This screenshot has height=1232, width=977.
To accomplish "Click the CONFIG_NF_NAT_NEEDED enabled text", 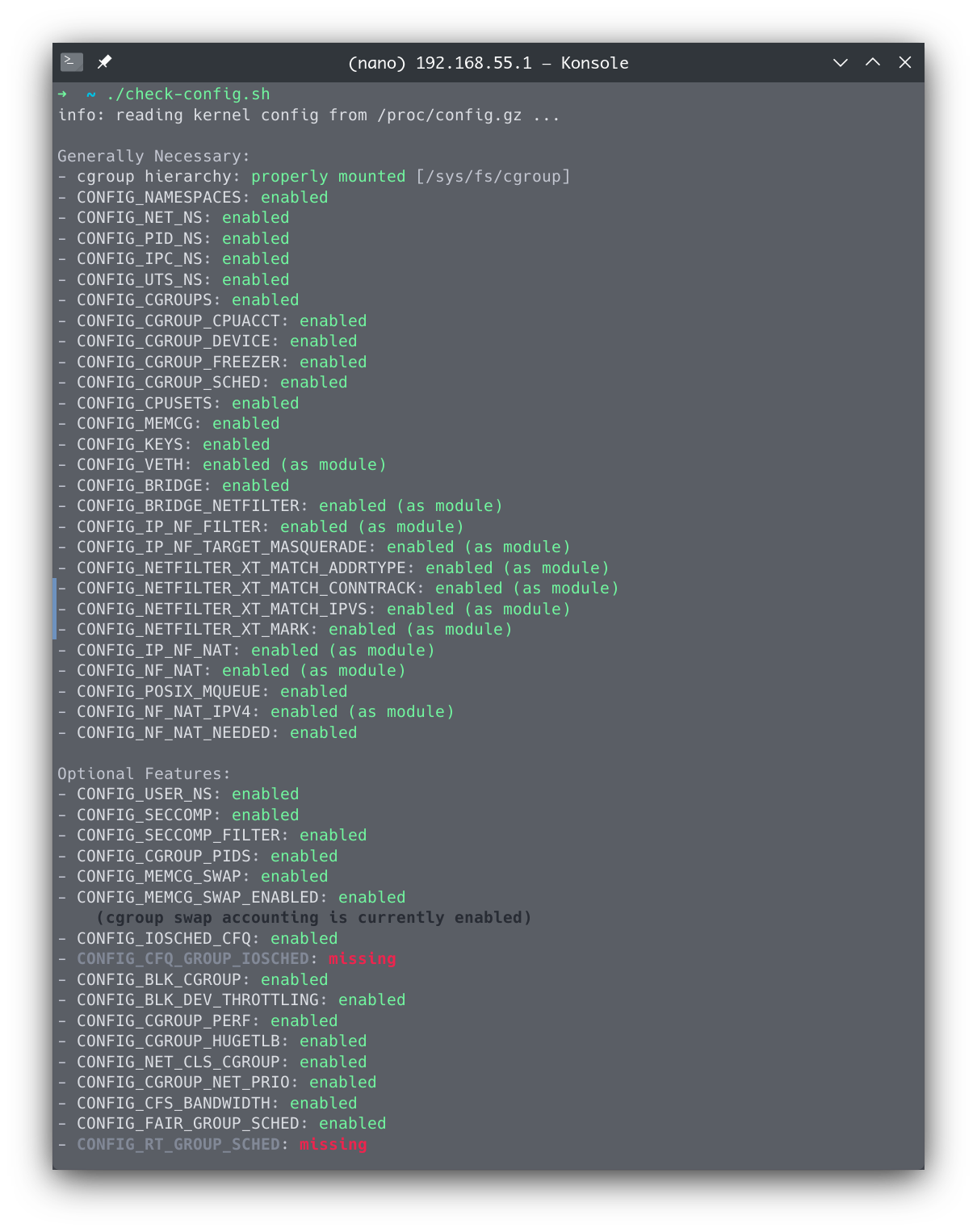I will point(324,733).
